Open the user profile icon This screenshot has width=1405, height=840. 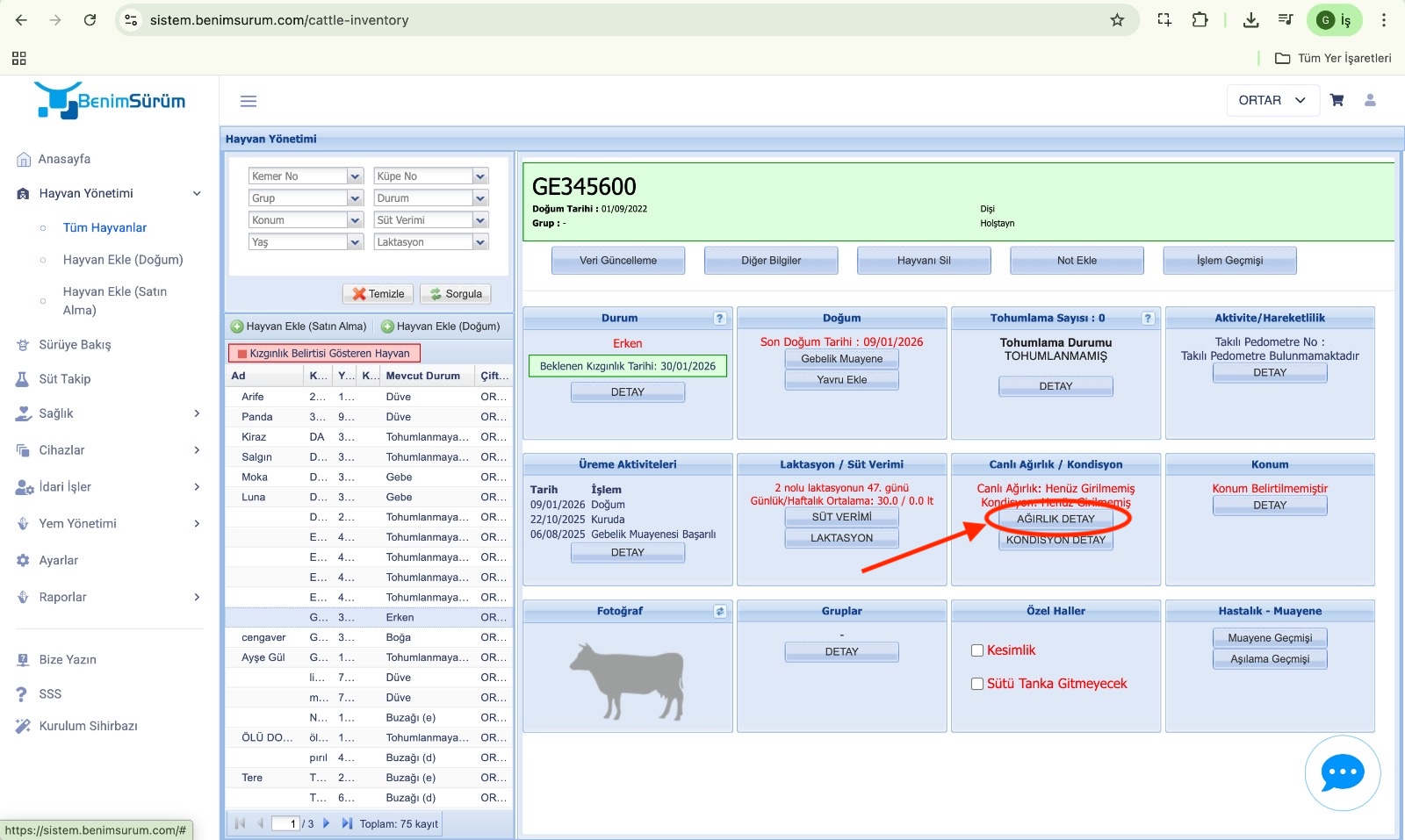[x=1370, y=100]
